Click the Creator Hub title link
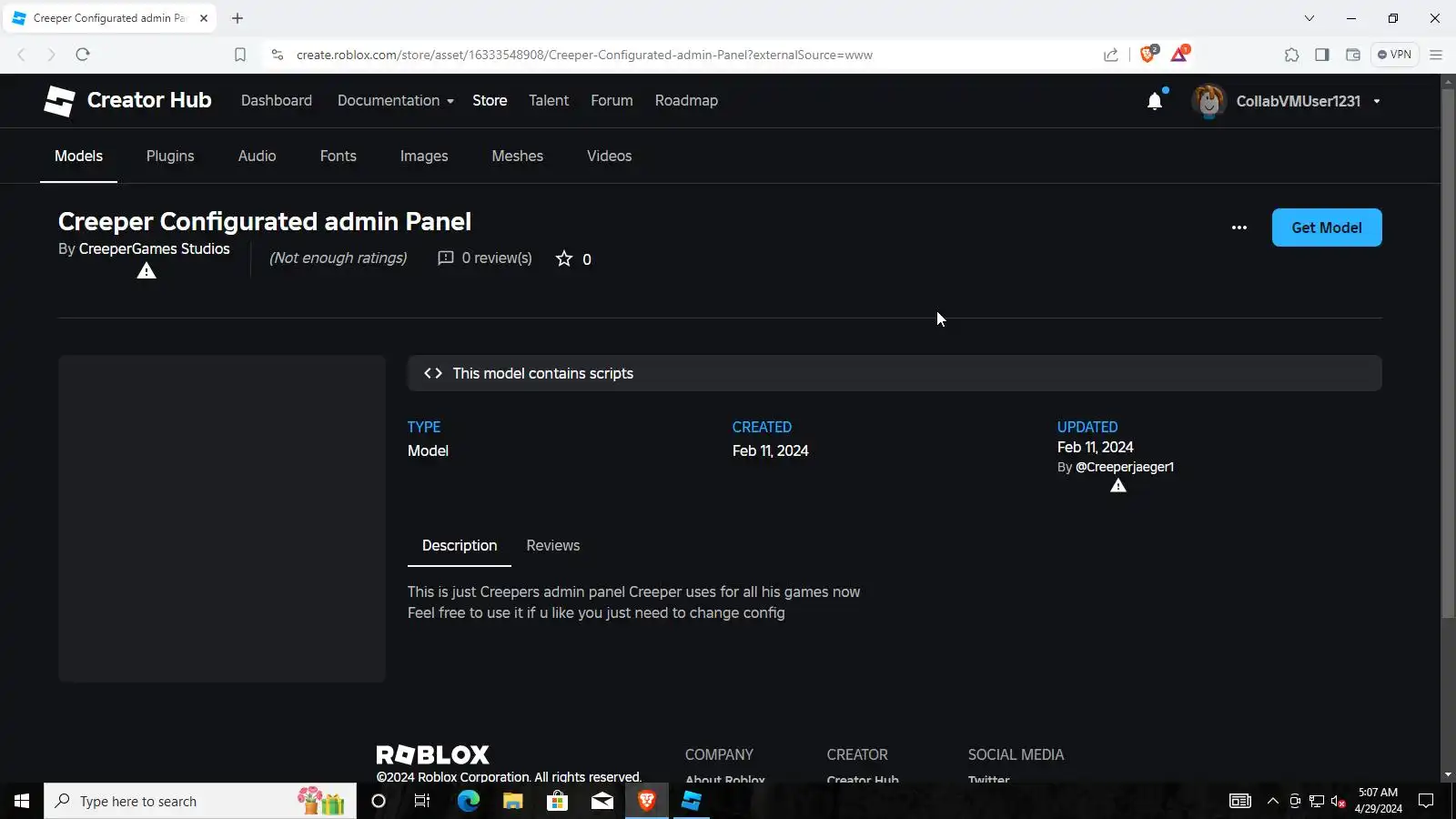Image resolution: width=1456 pixels, height=819 pixels. [149, 100]
